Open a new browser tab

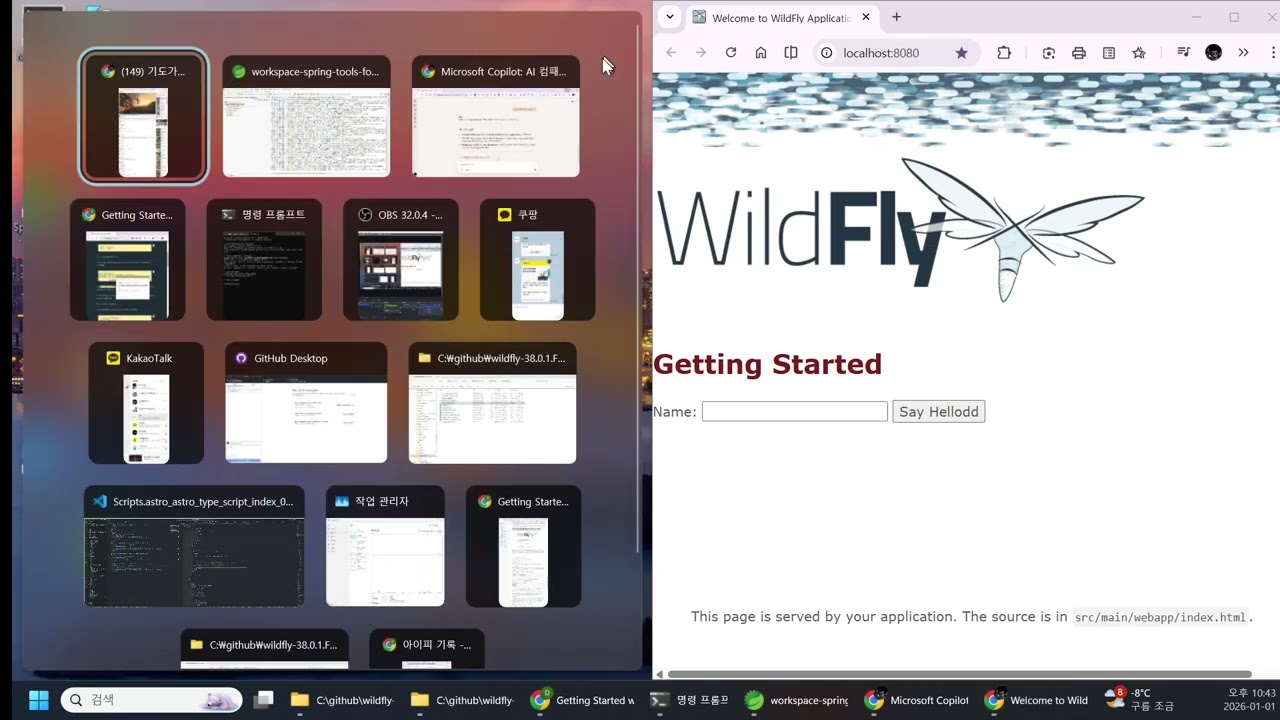[896, 17]
